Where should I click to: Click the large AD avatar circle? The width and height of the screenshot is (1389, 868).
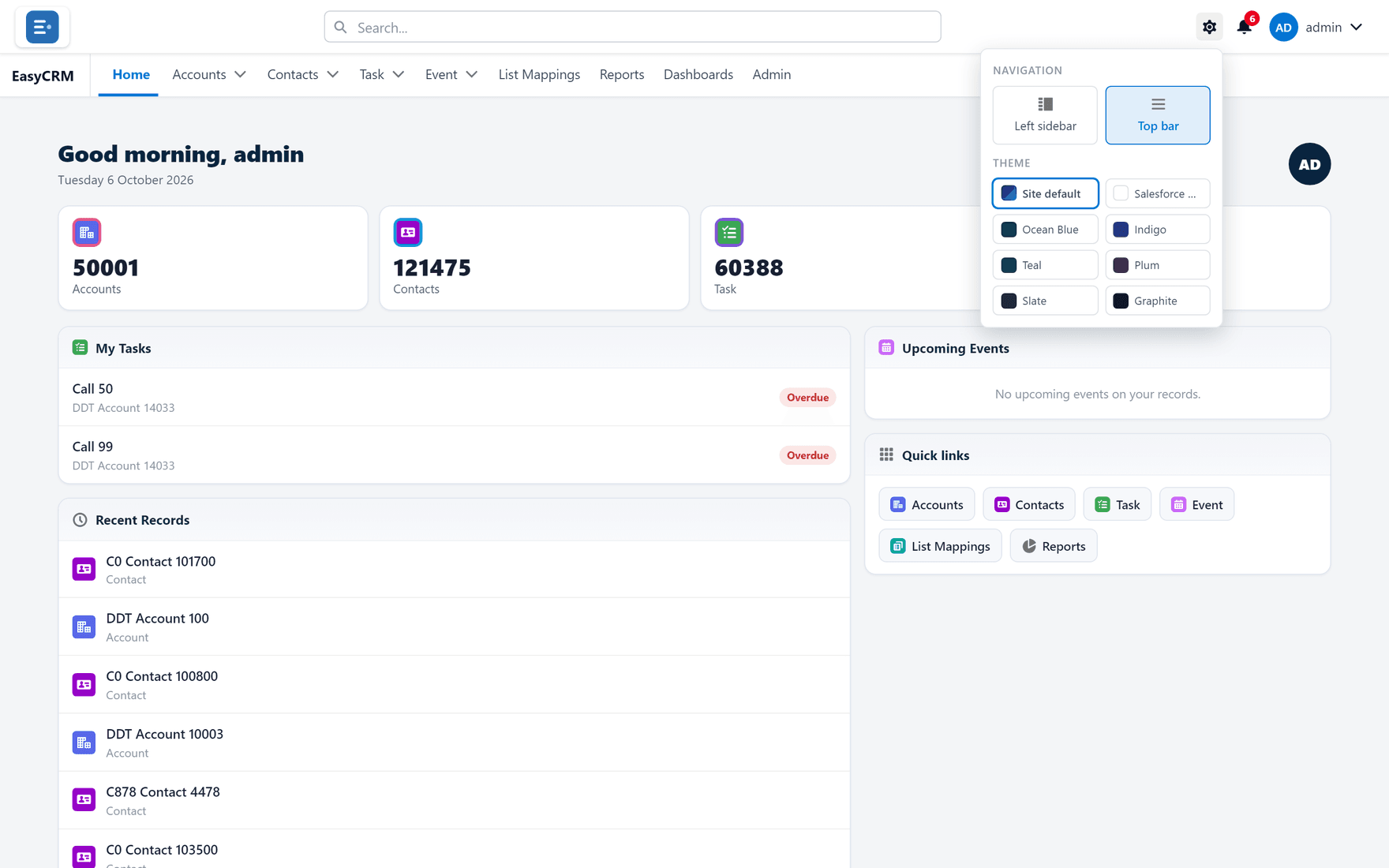coord(1309,164)
